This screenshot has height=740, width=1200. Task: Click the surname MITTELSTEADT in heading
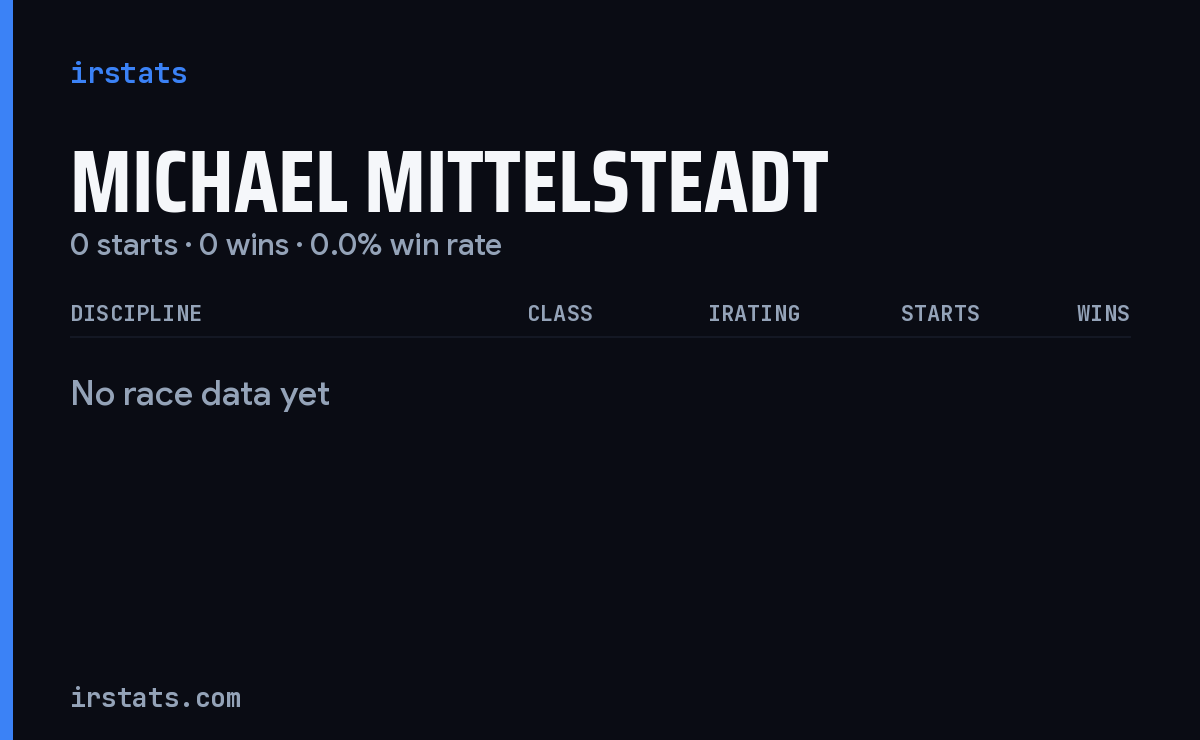tap(597, 184)
